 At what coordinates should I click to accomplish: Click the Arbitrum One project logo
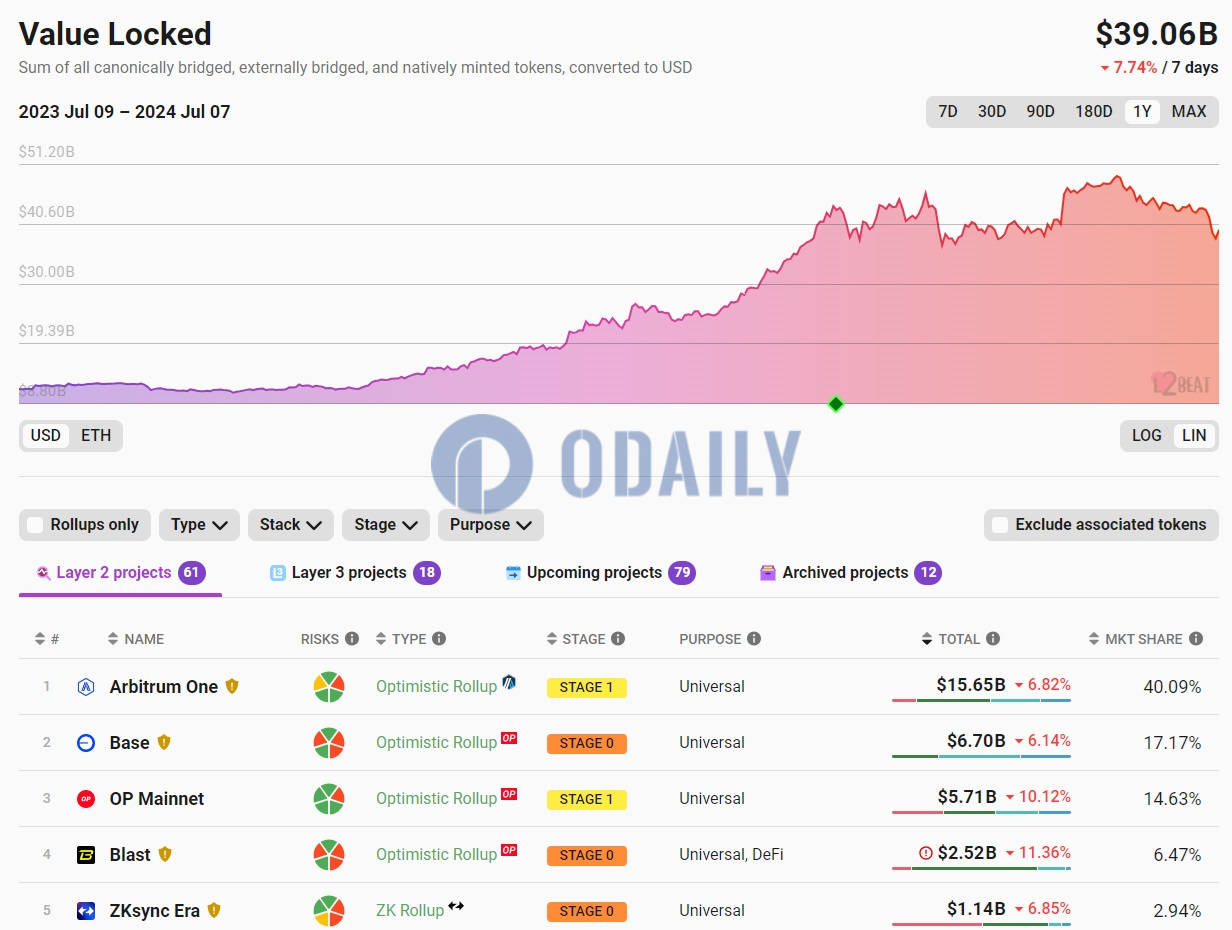coord(86,687)
